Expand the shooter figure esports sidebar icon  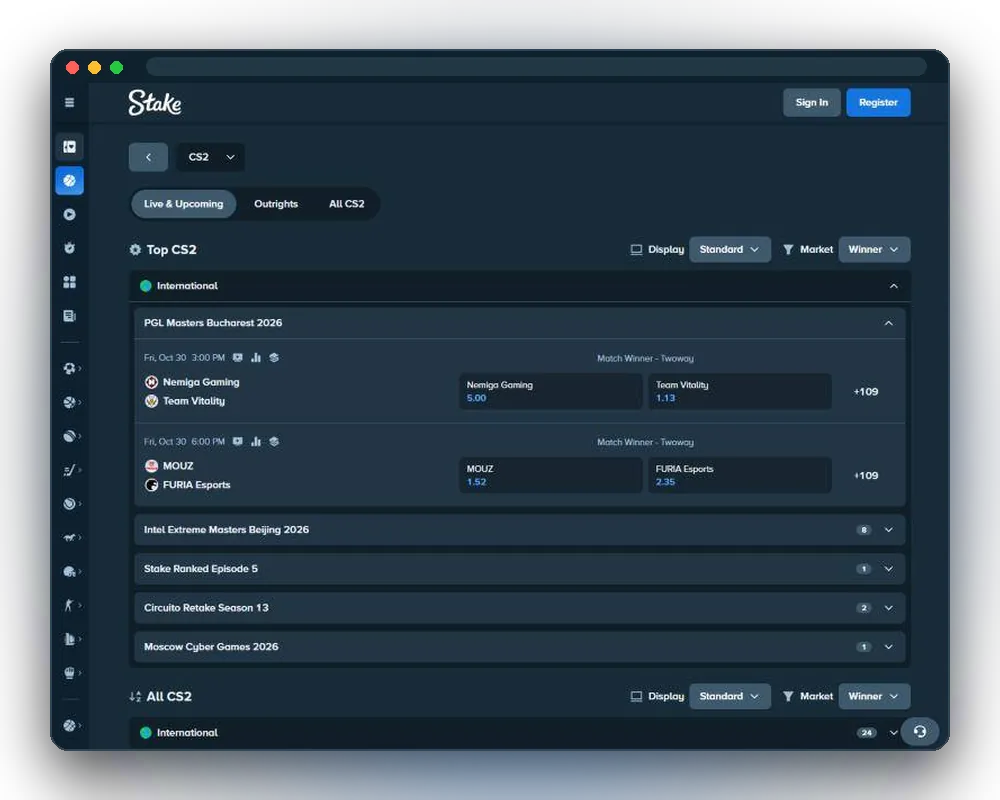click(x=70, y=605)
